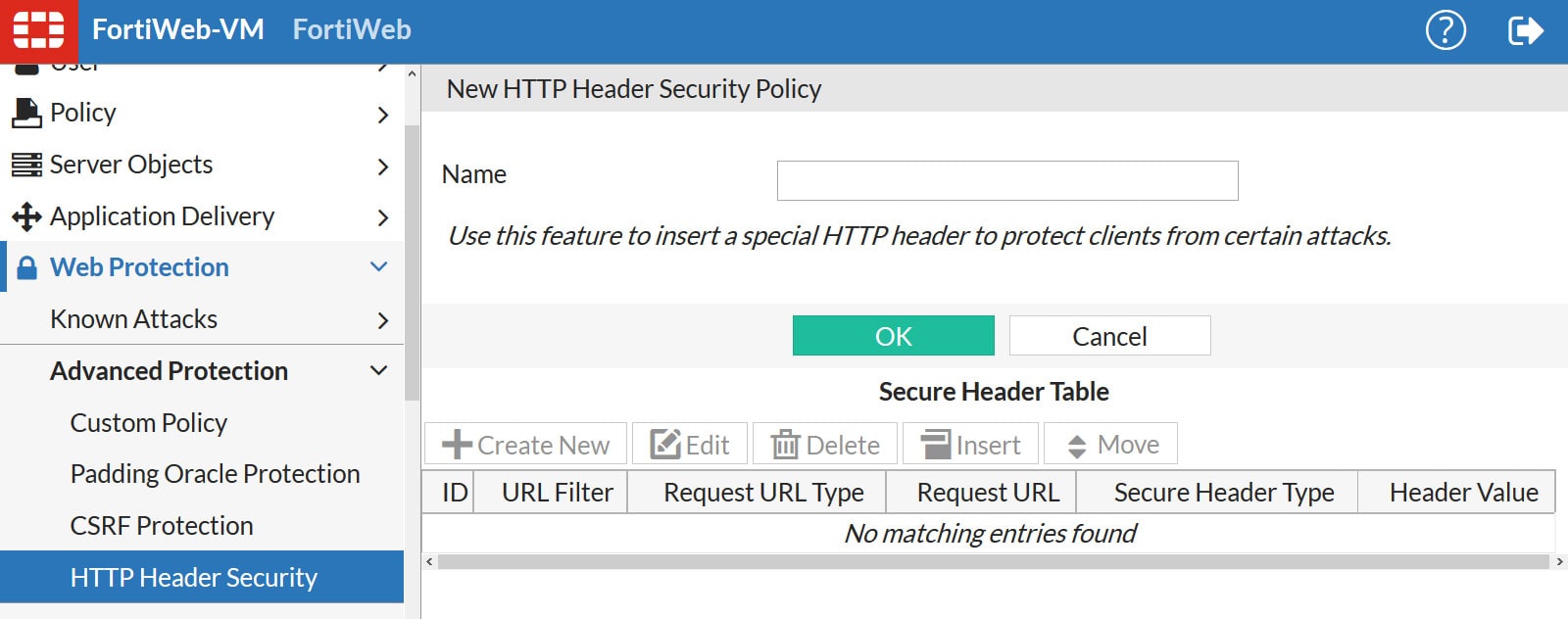Open the Policy menu
Image resolution: width=1568 pixels, height=619 pixels.
(202, 113)
